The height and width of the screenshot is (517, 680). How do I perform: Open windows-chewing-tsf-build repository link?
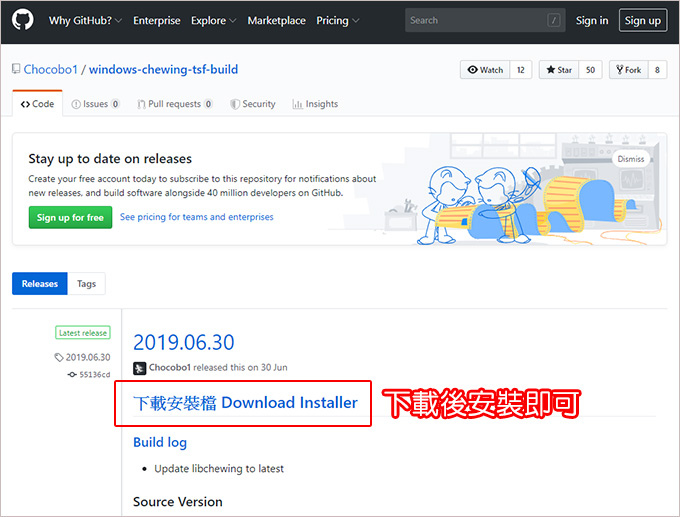click(163, 69)
